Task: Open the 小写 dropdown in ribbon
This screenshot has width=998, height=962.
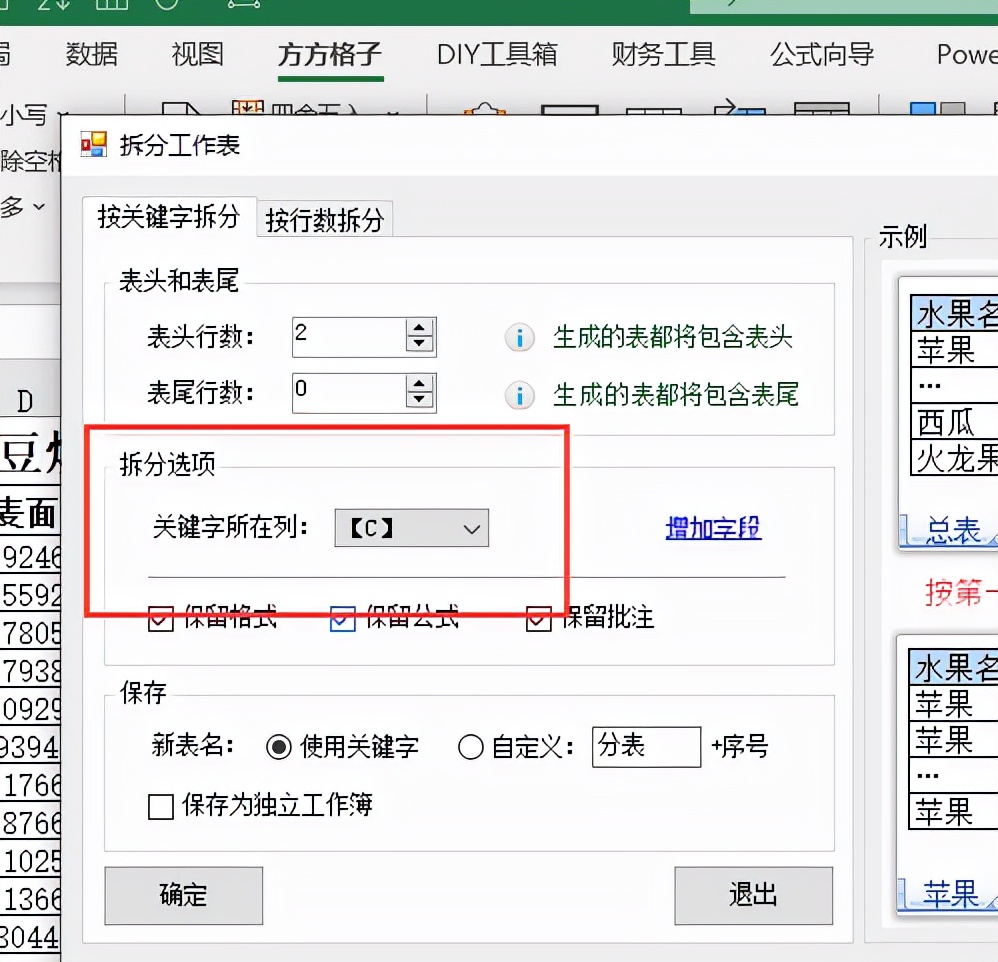Action: click(x=33, y=115)
